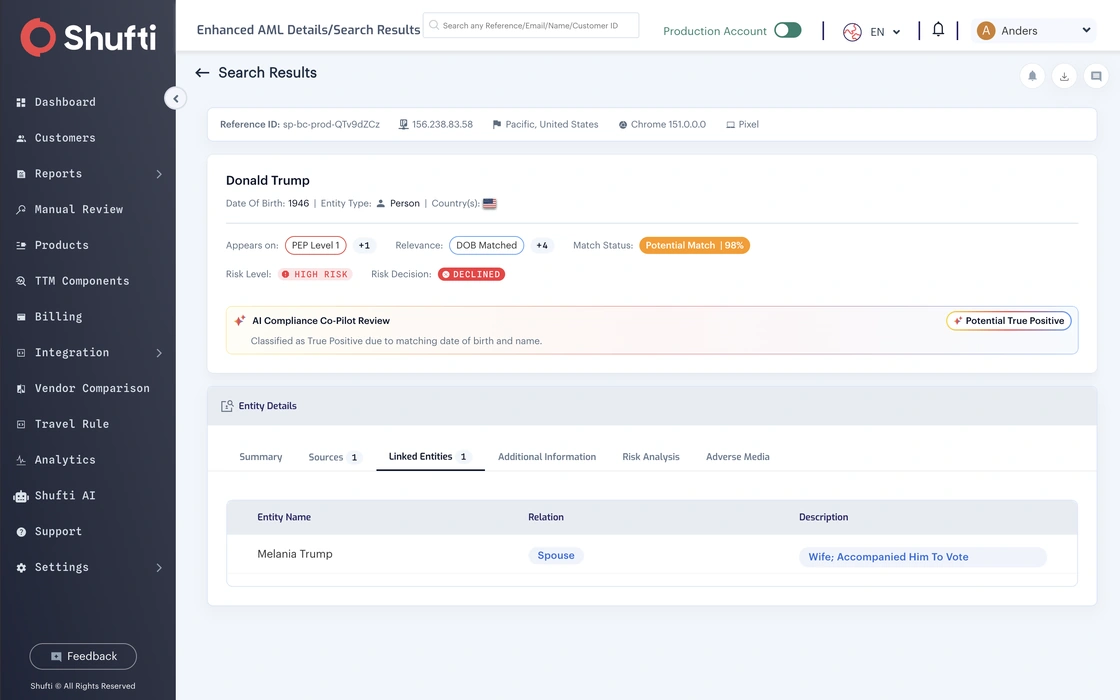Open the comments chat icon
1120x700 pixels.
coord(1096,76)
